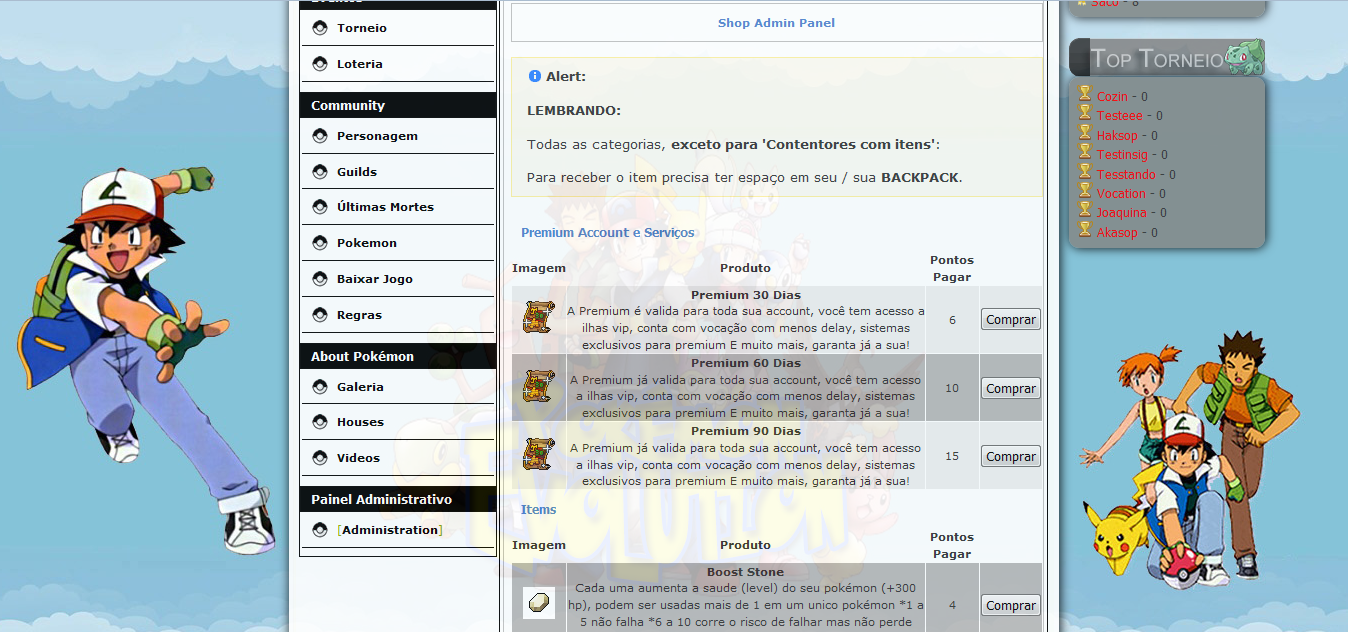This screenshot has width=1349, height=632.
Task: Click the About Pokémon section header
Action: [x=397, y=356]
